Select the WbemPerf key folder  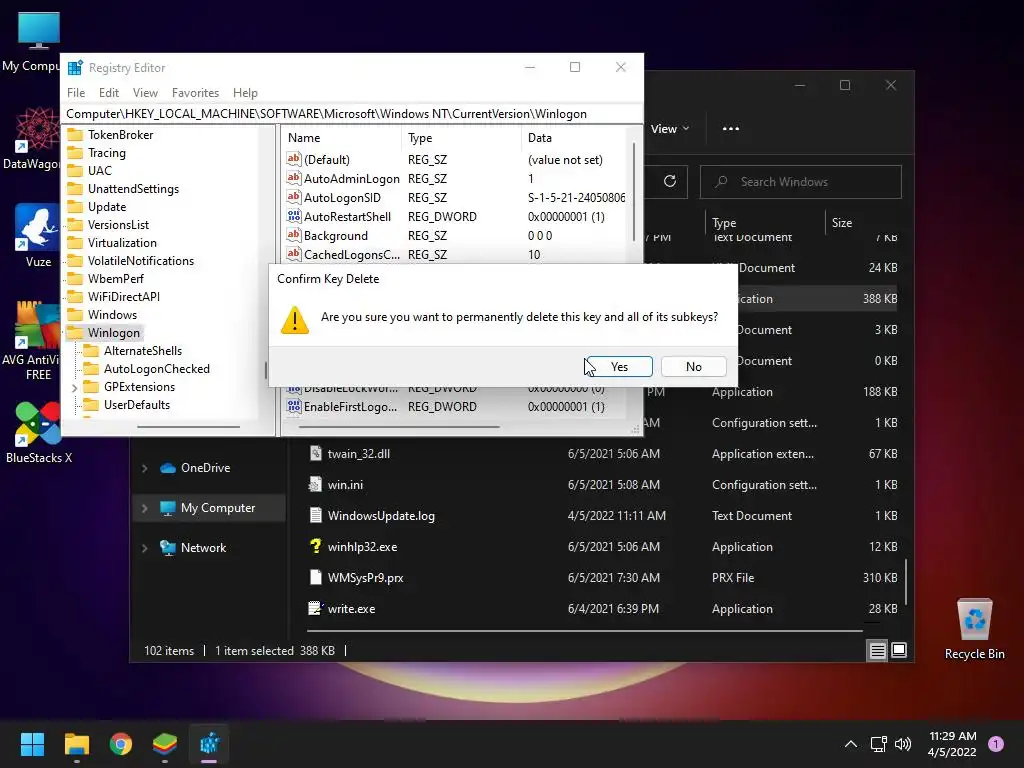(116, 279)
